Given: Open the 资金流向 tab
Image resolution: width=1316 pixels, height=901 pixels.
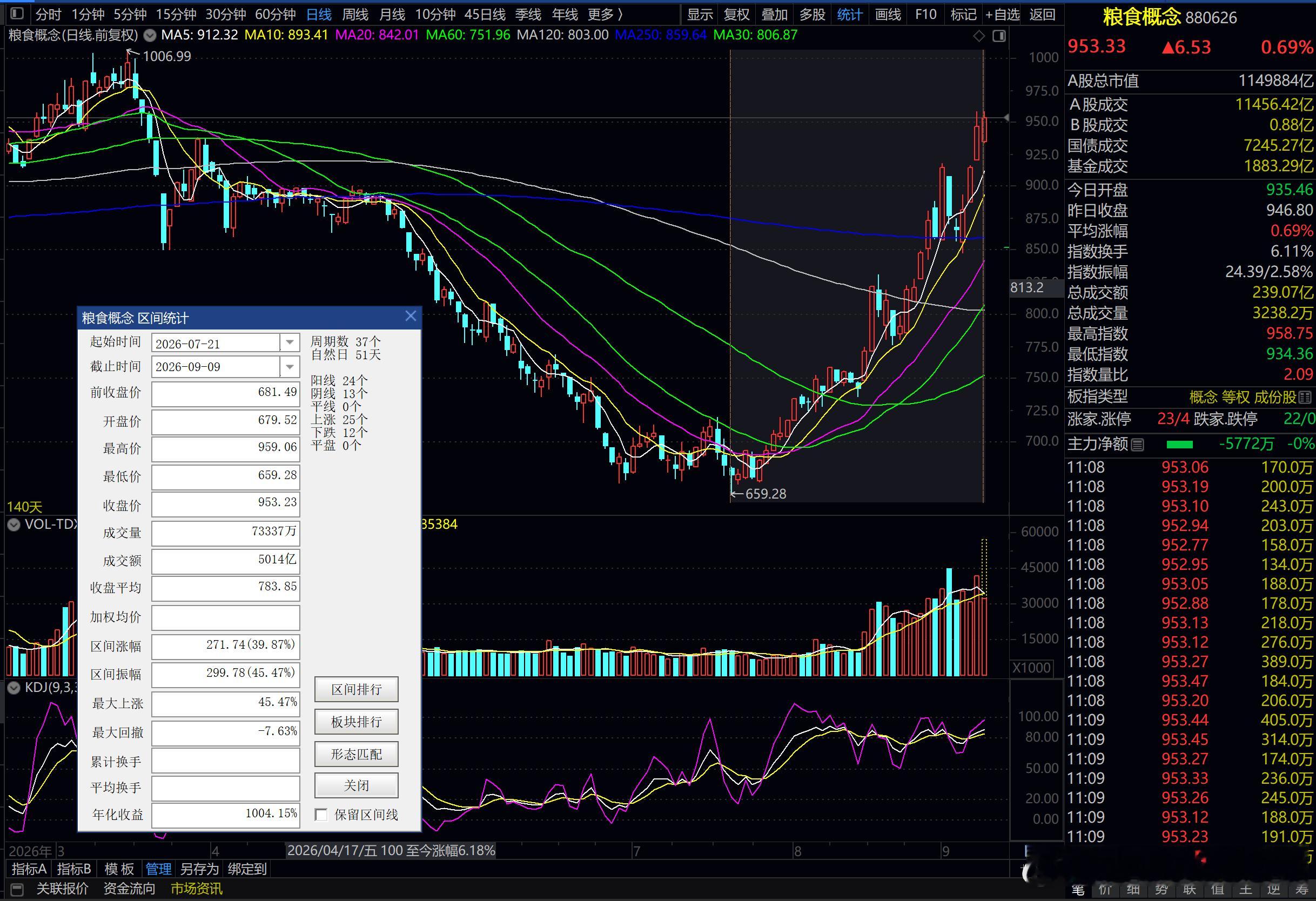Looking at the screenshot, I should (129, 889).
